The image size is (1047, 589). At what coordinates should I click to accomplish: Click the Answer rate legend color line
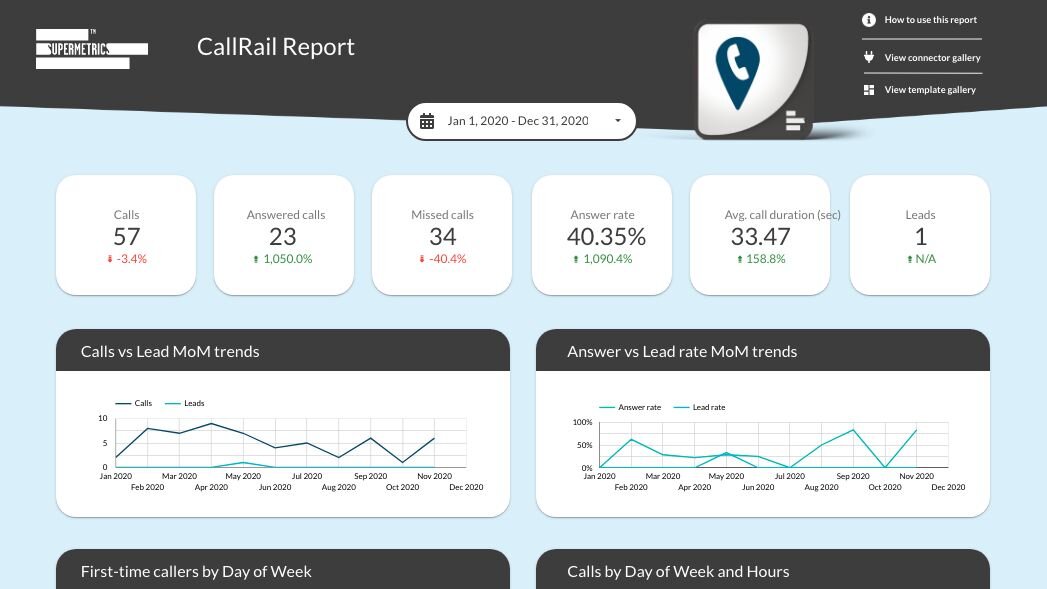tap(606, 407)
